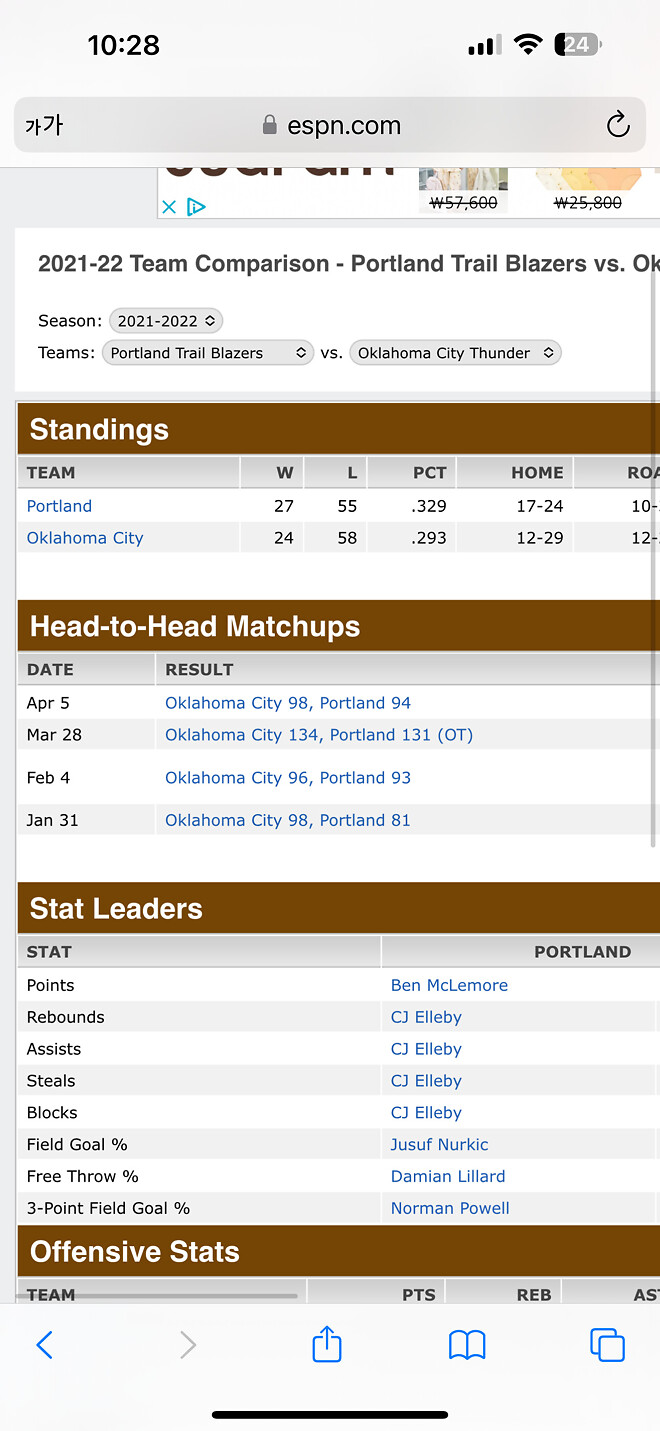Open the Oklahoma City link in Standings
The image size is (660, 1431).
pyautogui.click(x=85, y=538)
